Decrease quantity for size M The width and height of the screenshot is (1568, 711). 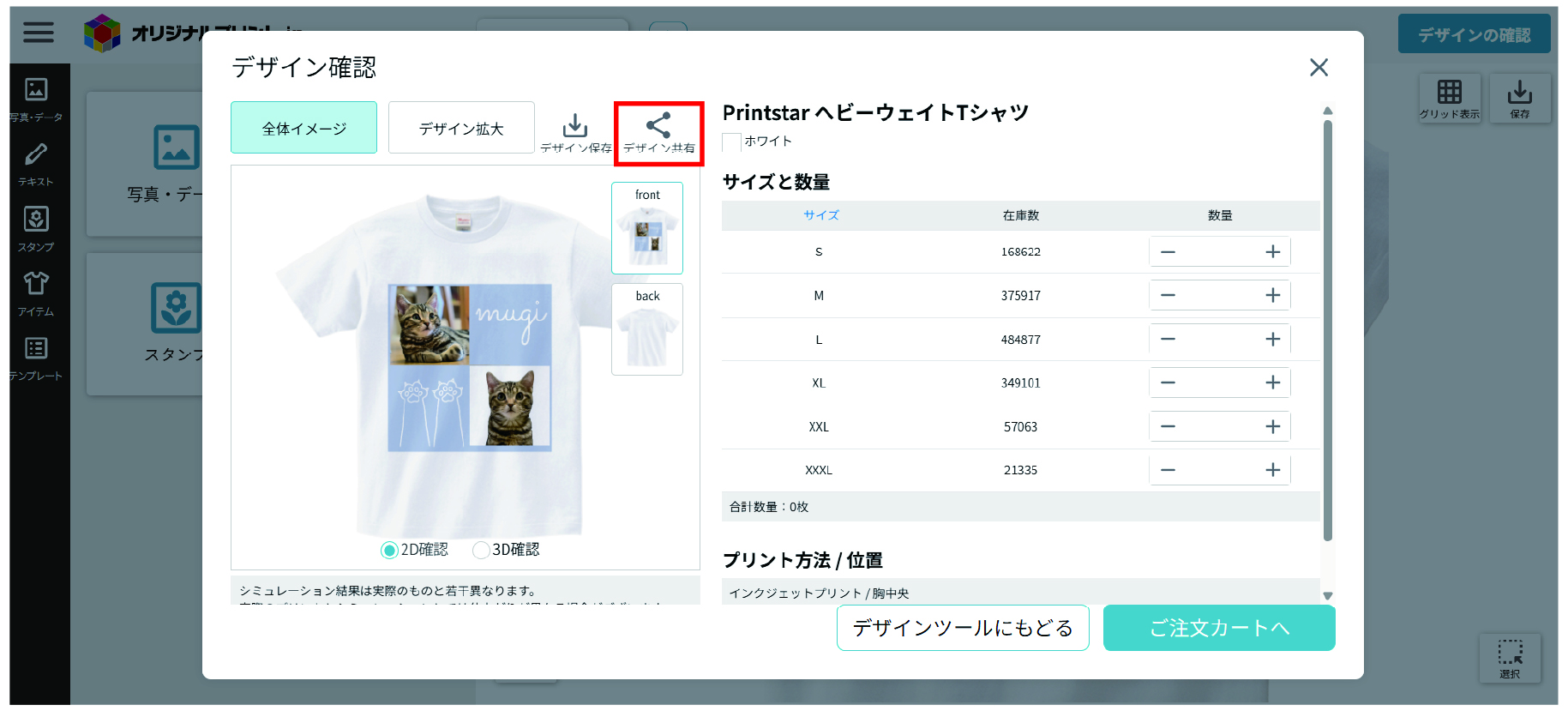point(1168,296)
